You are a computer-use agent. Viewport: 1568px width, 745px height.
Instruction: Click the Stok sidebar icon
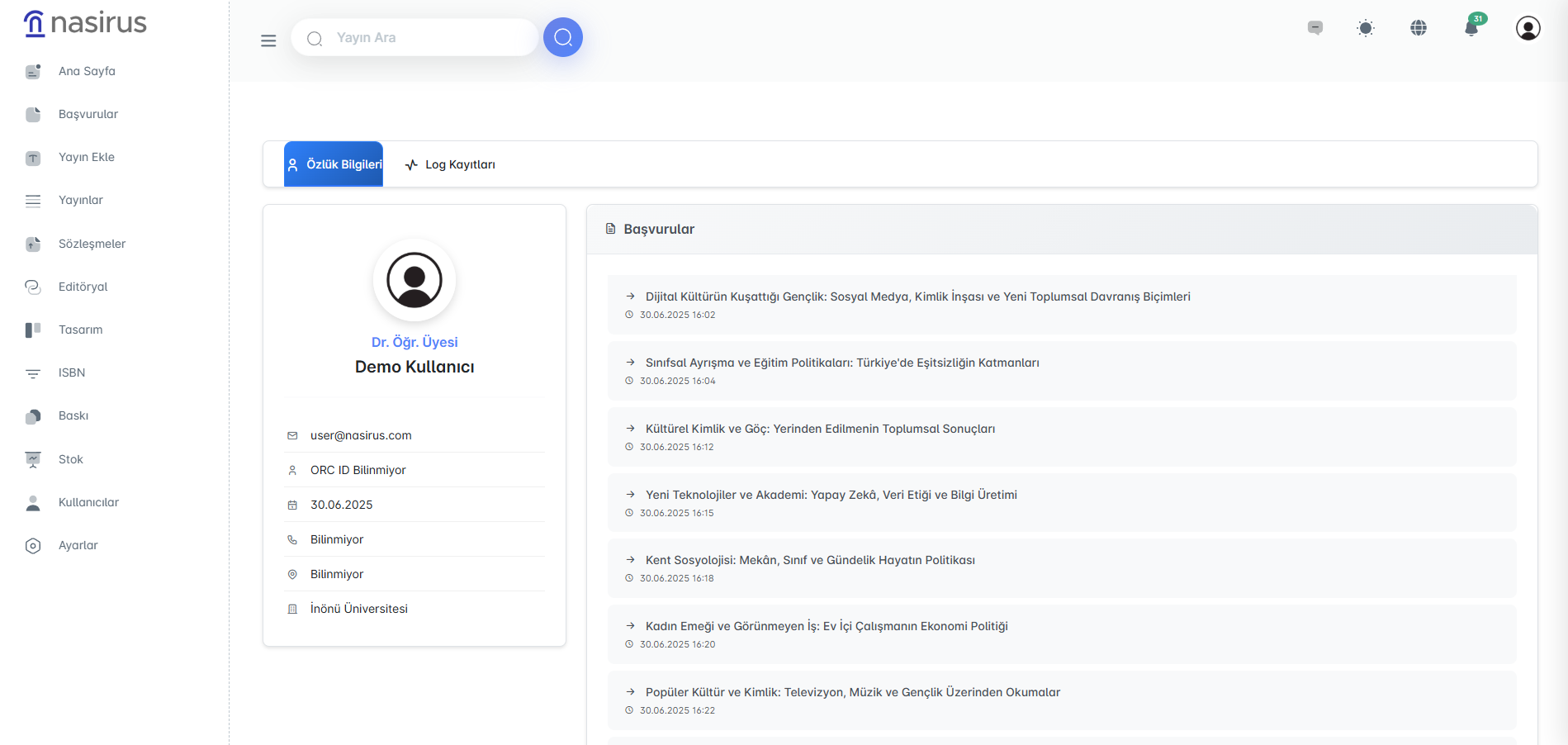point(33,459)
